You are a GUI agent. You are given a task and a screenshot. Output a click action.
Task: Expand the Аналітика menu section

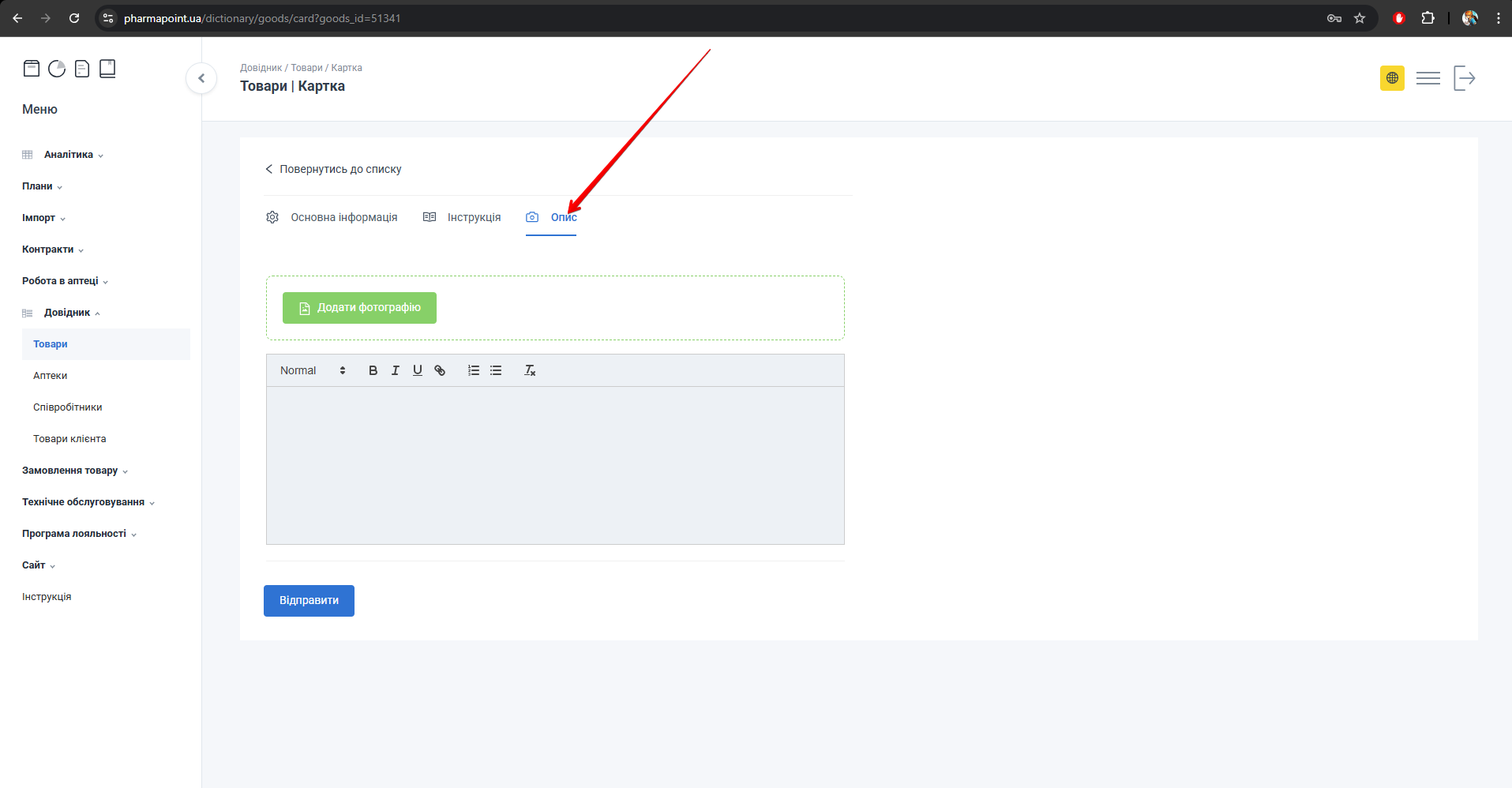tap(69, 155)
